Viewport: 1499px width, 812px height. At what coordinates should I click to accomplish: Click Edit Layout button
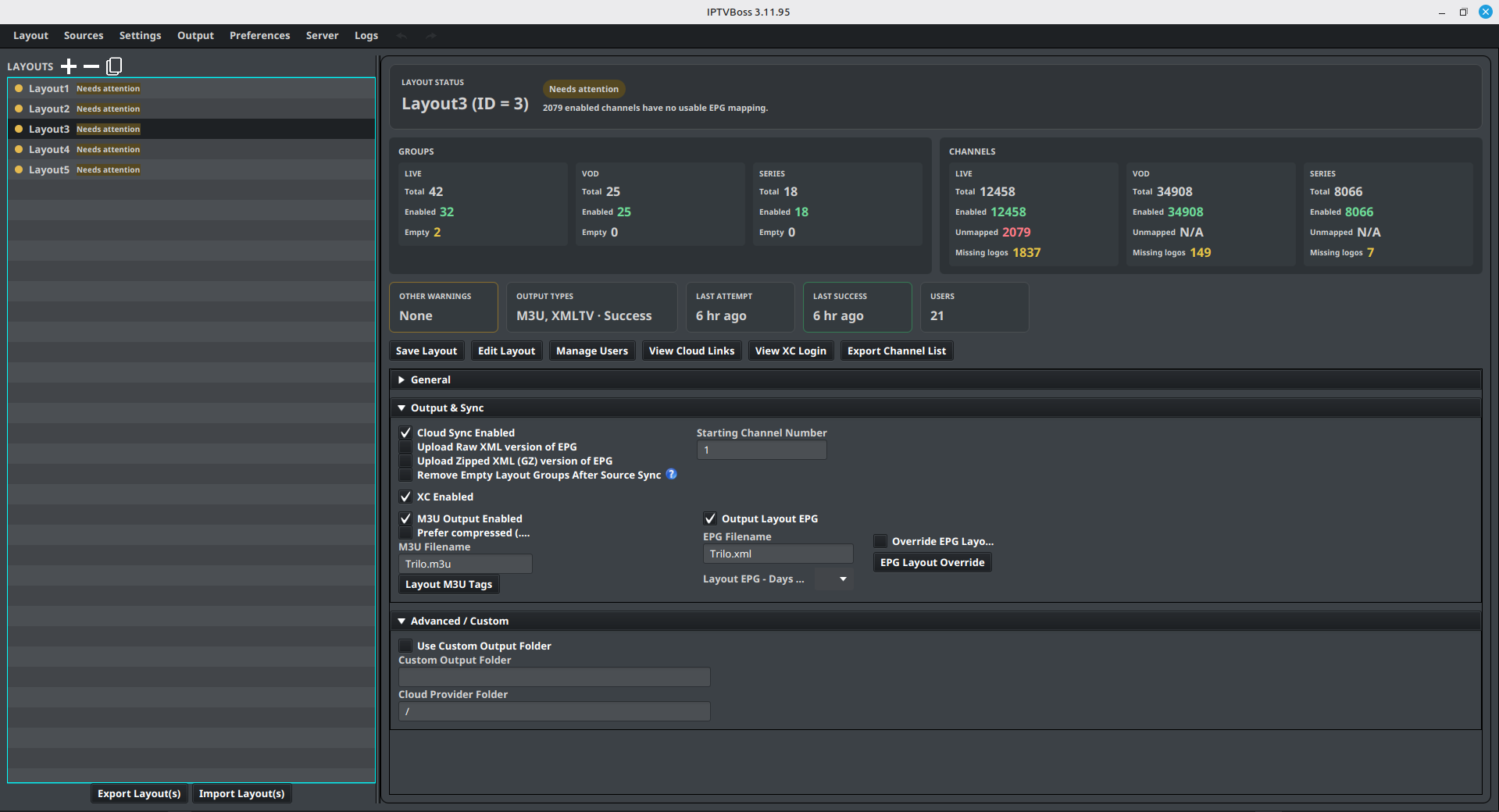coord(506,351)
